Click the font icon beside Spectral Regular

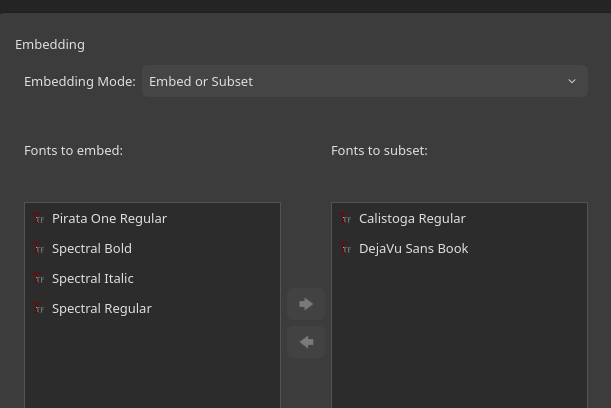pyautogui.click(x=39, y=308)
